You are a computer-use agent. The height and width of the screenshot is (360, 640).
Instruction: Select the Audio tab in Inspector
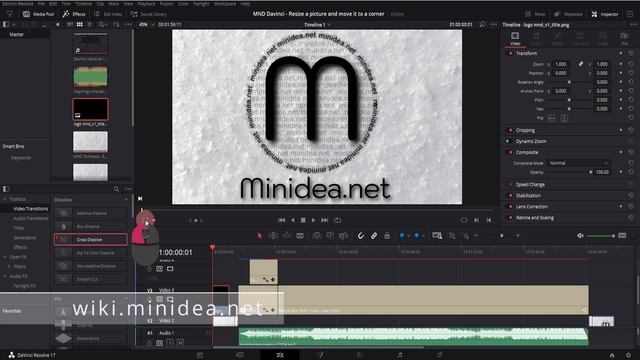coord(536,38)
